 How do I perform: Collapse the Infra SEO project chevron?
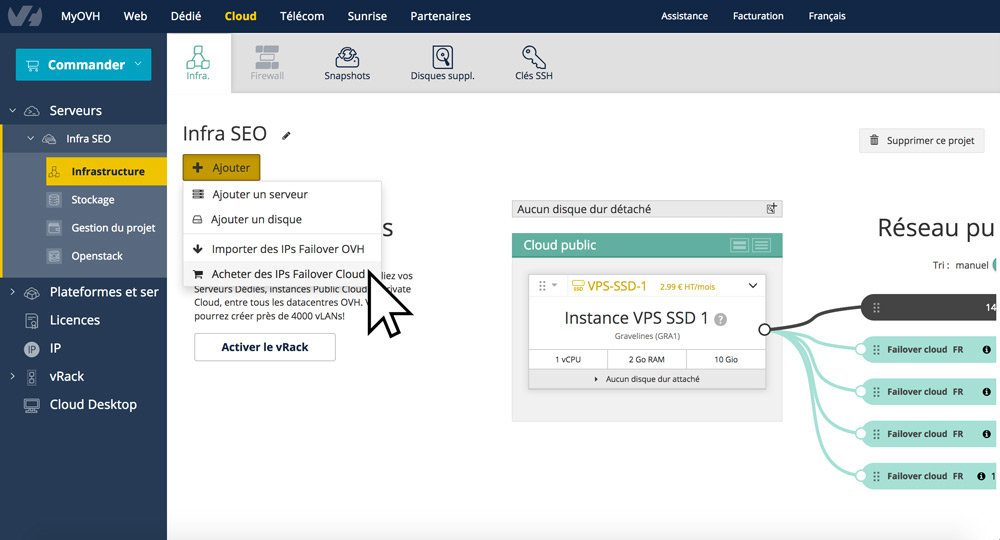pos(30,138)
